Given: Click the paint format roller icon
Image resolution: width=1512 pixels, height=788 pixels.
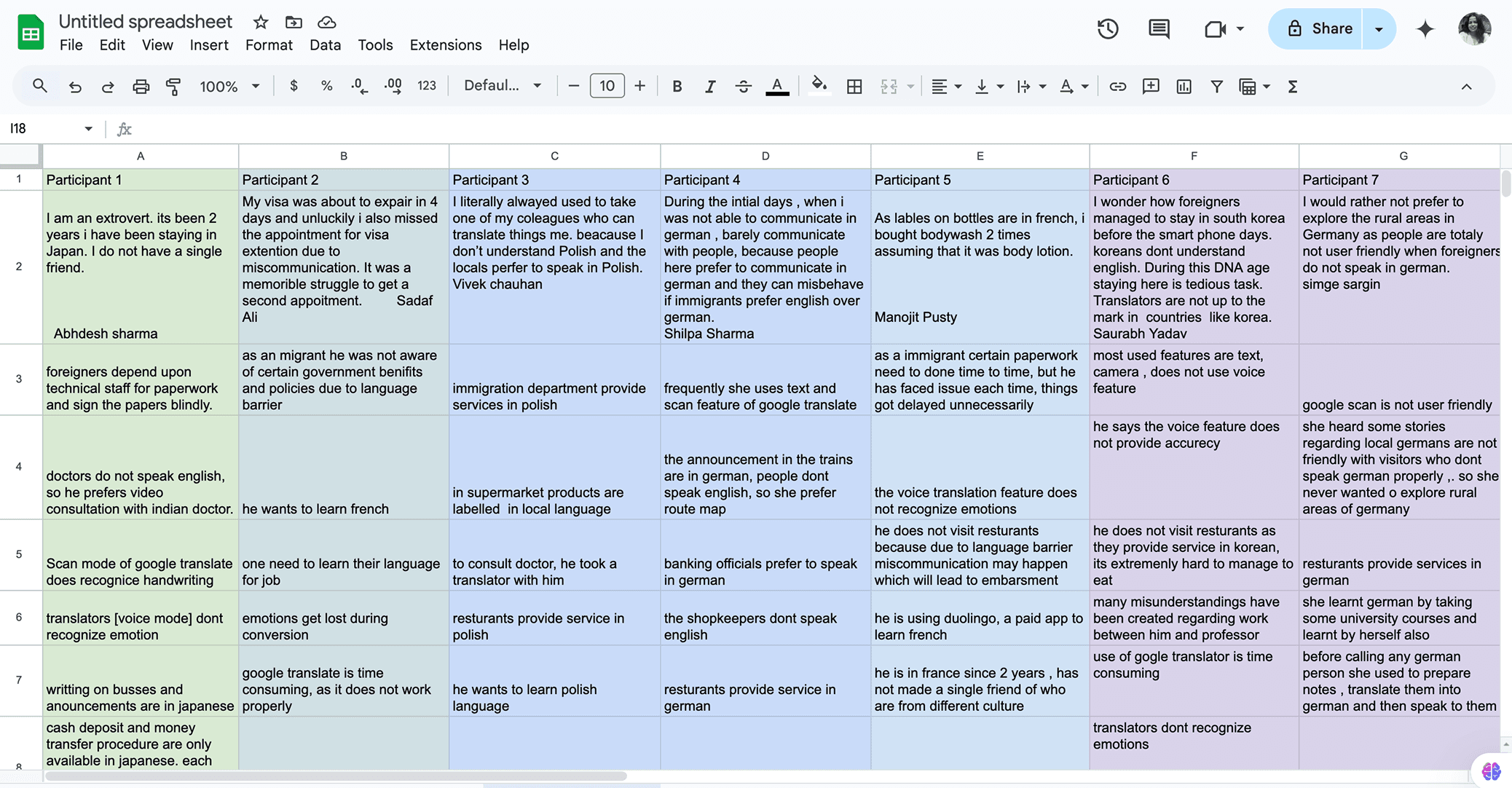Looking at the screenshot, I should tap(173, 87).
